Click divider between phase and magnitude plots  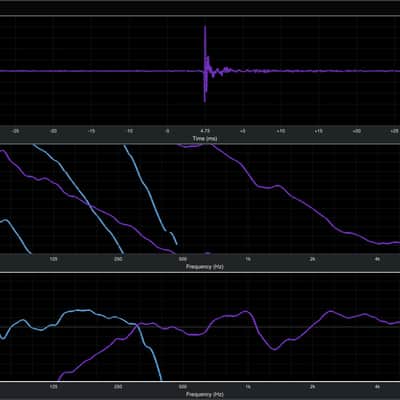pos(200,272)
